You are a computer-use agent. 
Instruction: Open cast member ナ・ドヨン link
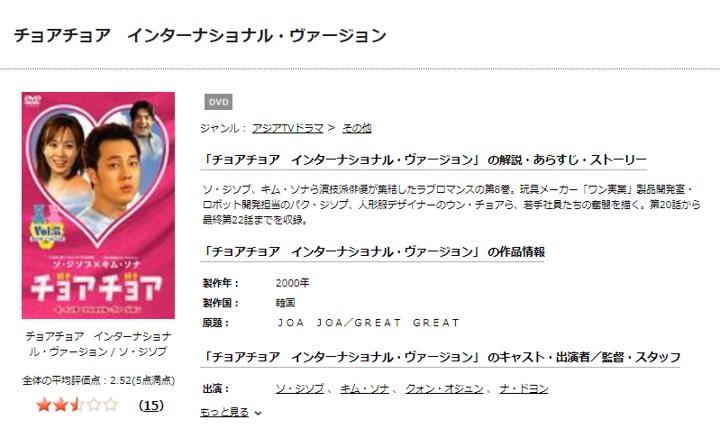(x=524, y=389)
